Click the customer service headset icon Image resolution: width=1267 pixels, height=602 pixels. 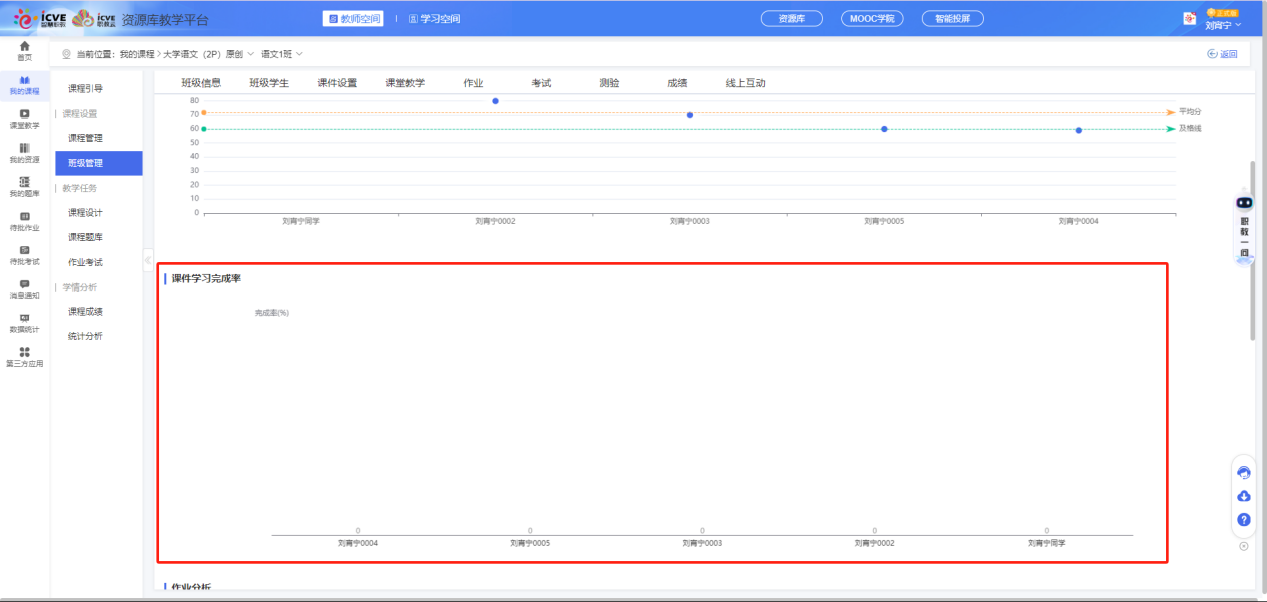coord(1244,473)
